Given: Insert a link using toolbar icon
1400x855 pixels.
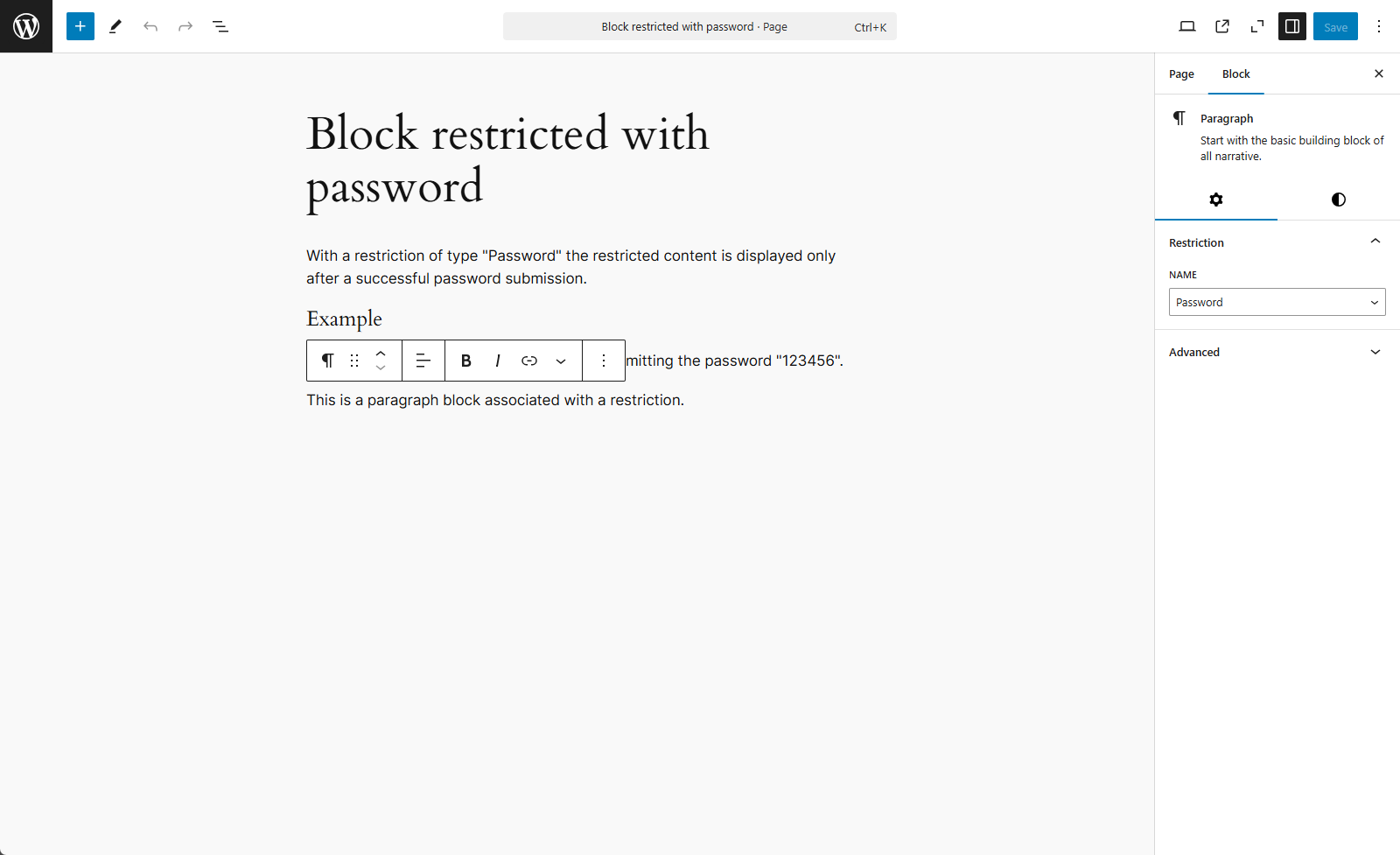Looking at the screenshot, I should coord(529,361).
